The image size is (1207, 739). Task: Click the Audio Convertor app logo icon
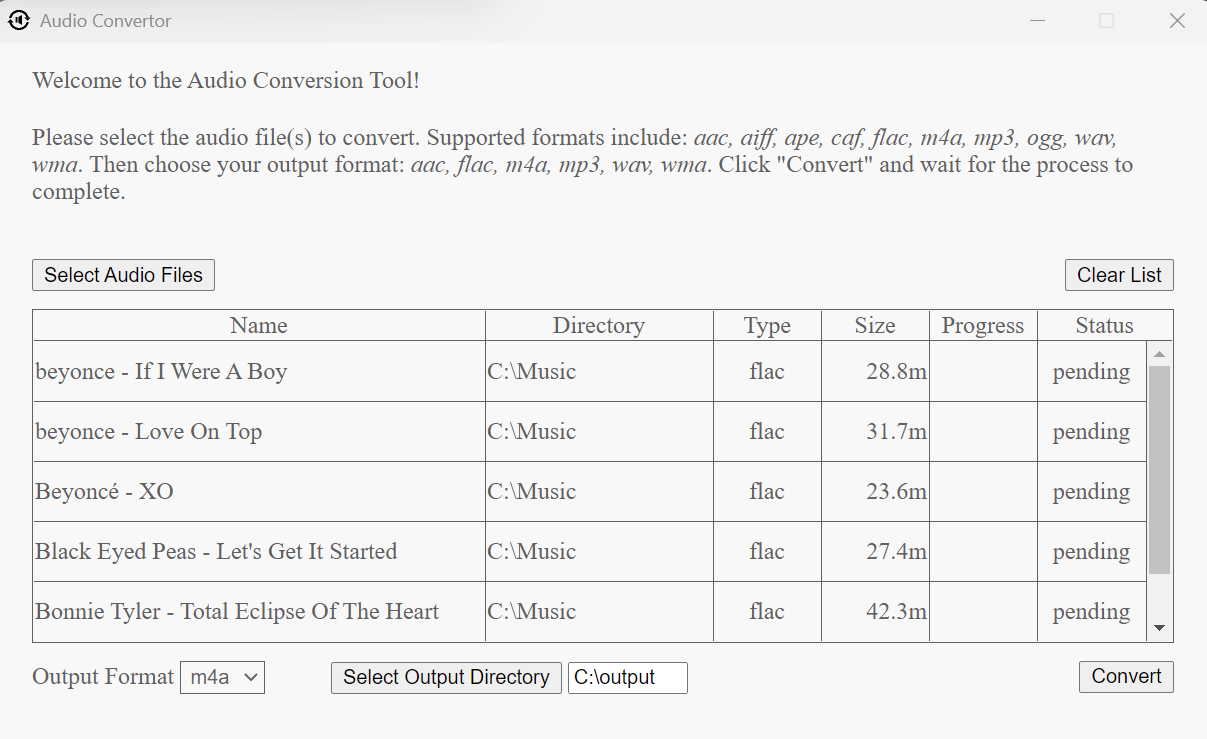[17, 19]
